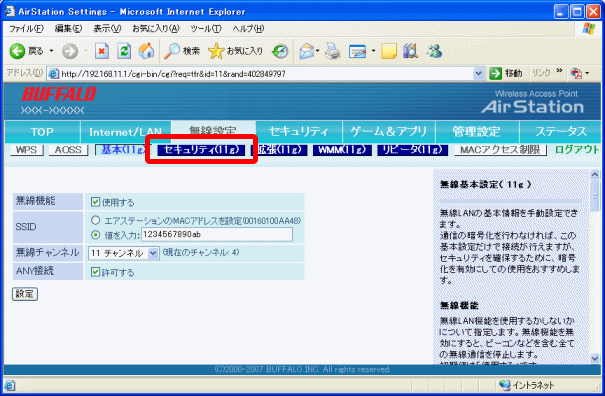The image size is (605, 396).
Task: Click the browser Forward arrow
Action: tap(70, 51)
